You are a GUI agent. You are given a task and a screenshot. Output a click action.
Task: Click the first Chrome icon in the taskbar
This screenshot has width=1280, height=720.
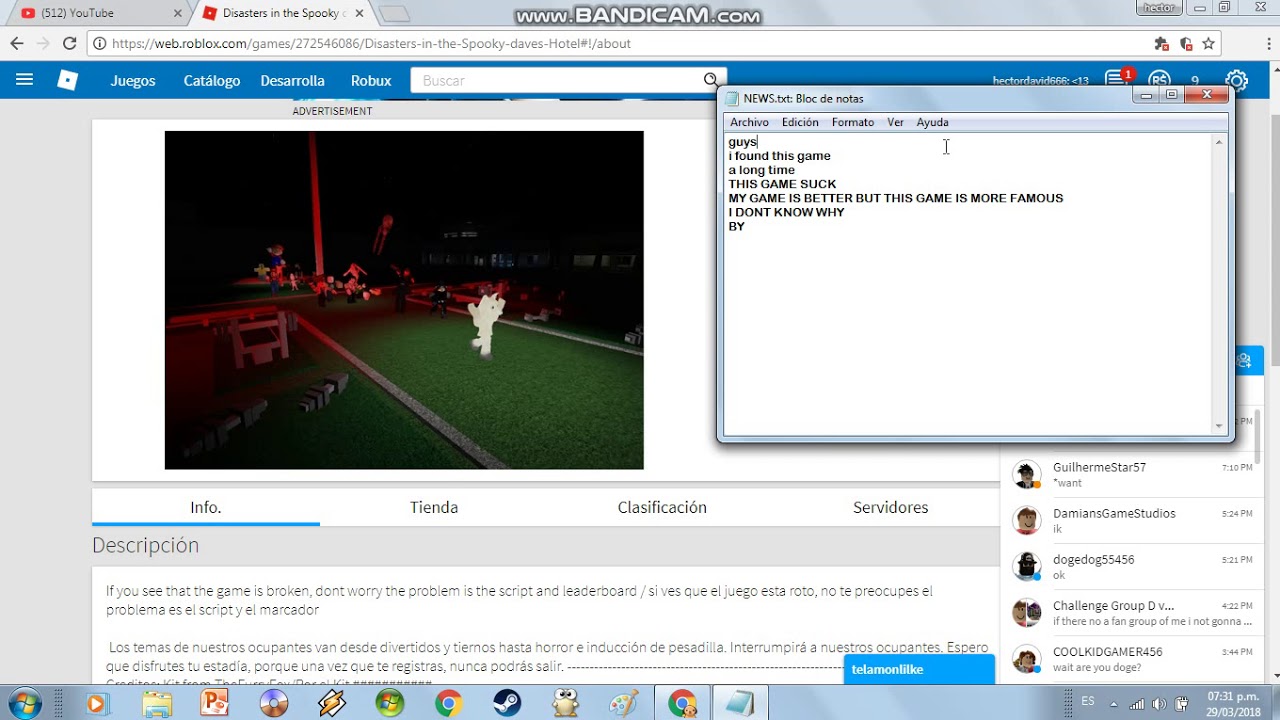pyautogui.click(x=448, y=703)
